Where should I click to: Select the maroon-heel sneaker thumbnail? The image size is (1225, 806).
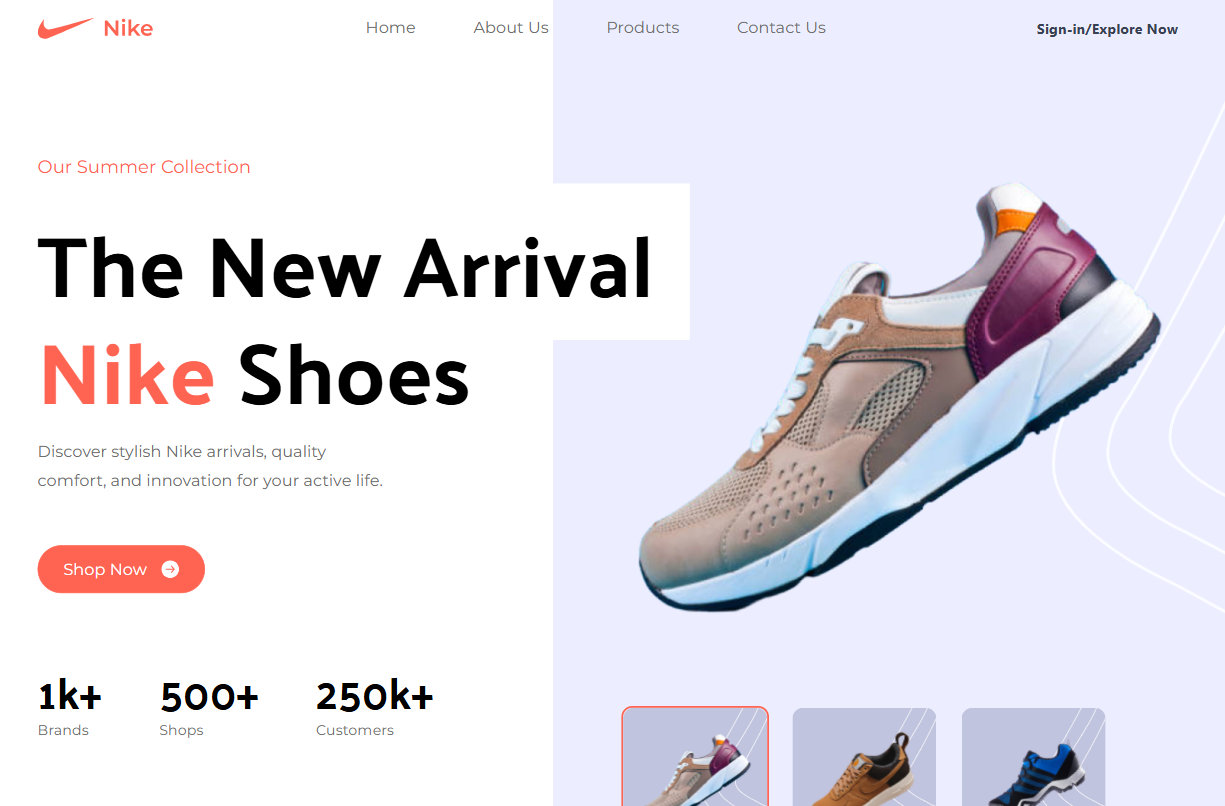695,757
